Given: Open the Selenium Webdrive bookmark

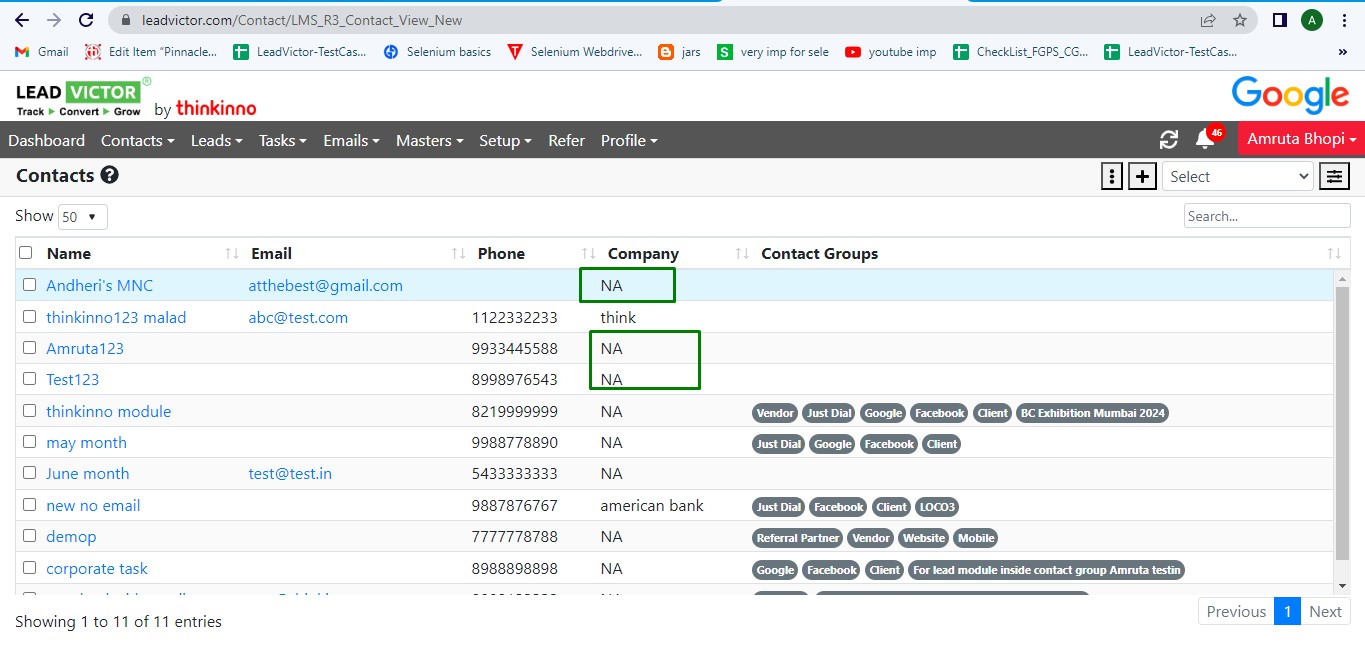Looking at the screenshot, I should point(575,52).
